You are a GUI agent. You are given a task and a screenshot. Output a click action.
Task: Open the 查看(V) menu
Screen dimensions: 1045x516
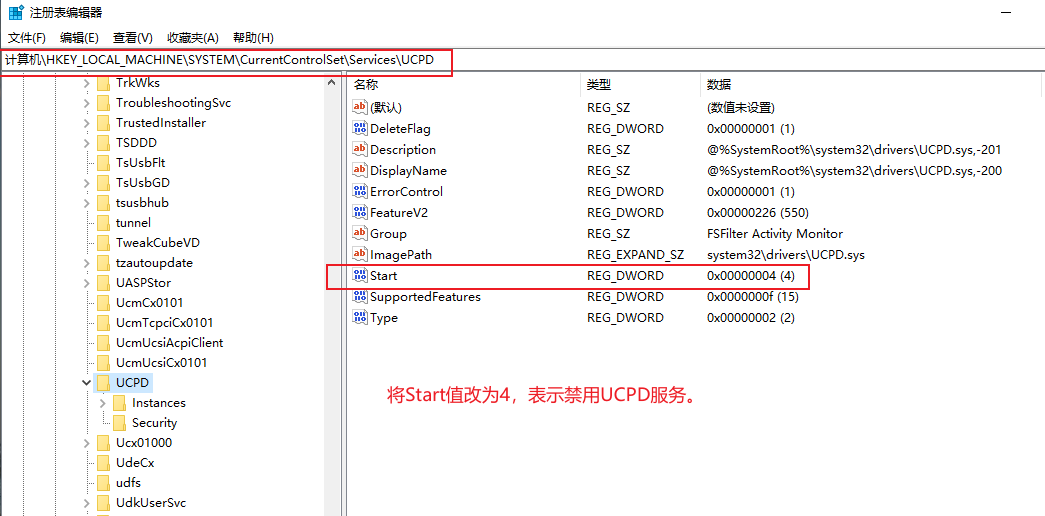(133, 38)
